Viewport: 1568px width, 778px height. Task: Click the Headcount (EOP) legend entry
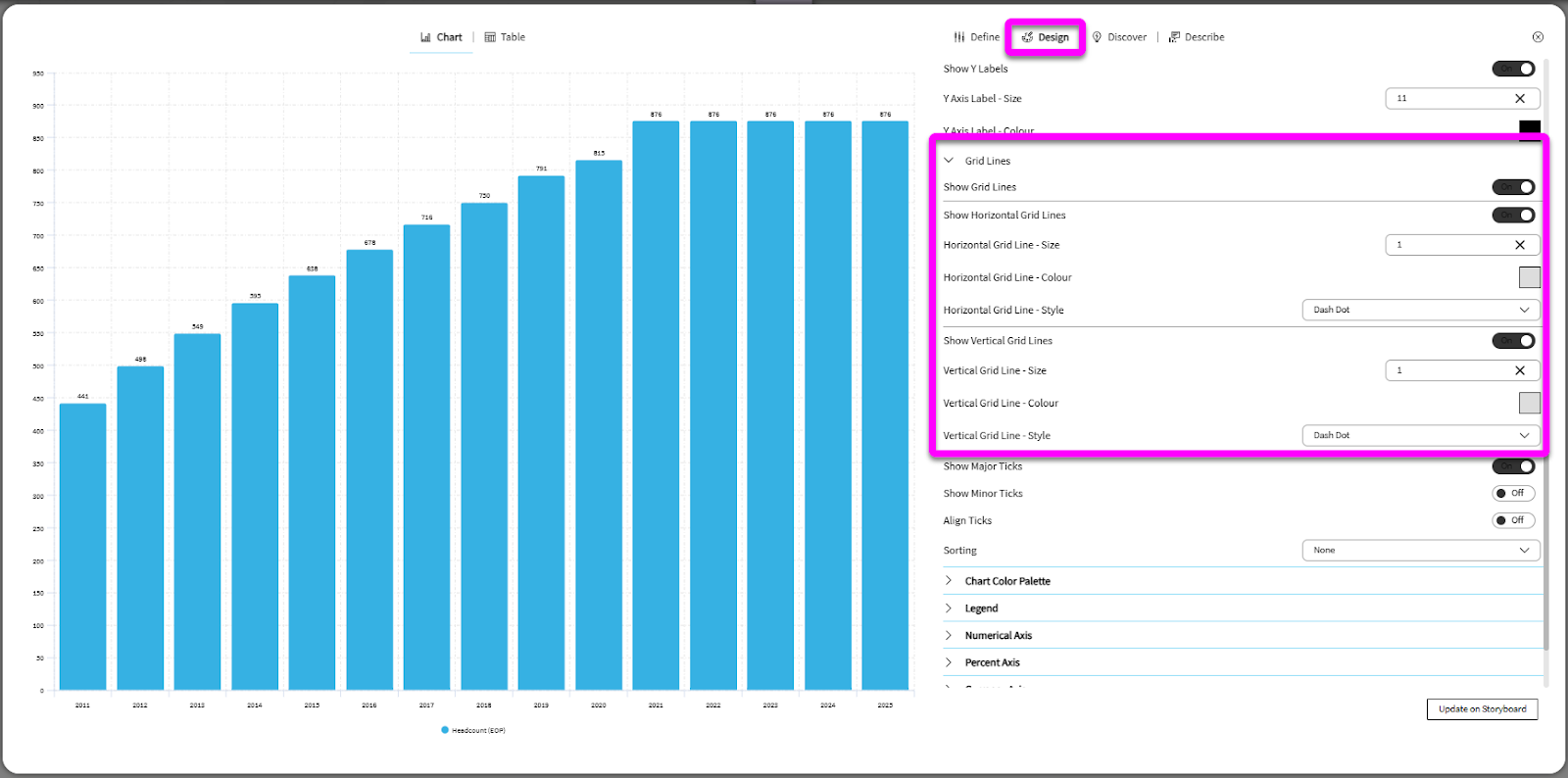[x=474, y=730]
